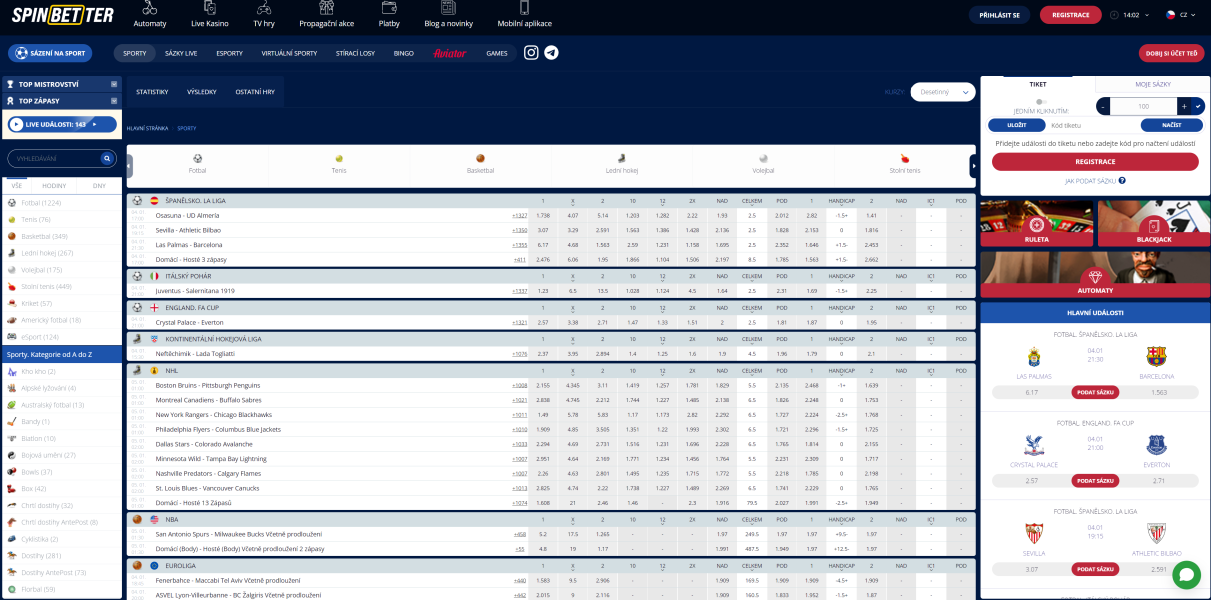Toggle the Jedním kliknutím one-click switch
Image resolution: width=1211 pixels, height=600 pixels.
[x=1041, y=102]
